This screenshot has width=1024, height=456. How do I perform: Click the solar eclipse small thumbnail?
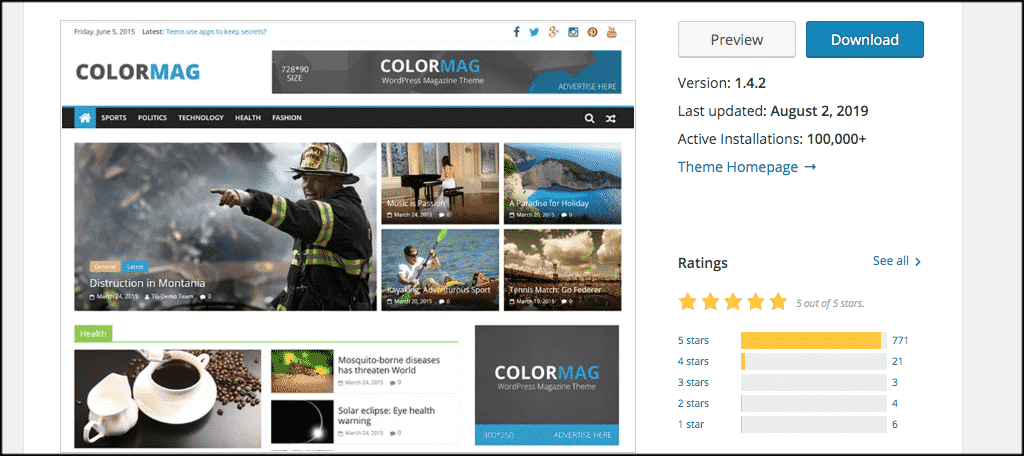pos(302,422)
